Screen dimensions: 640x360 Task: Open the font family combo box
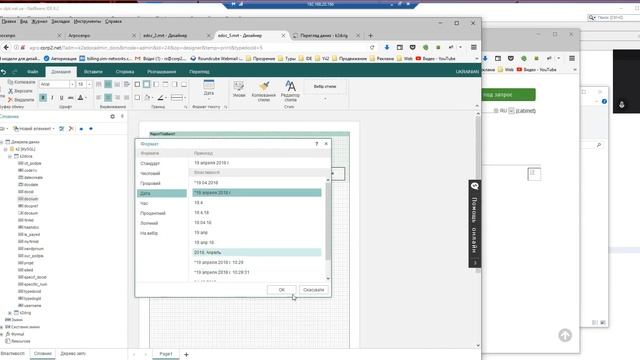(x=57, y=84)
